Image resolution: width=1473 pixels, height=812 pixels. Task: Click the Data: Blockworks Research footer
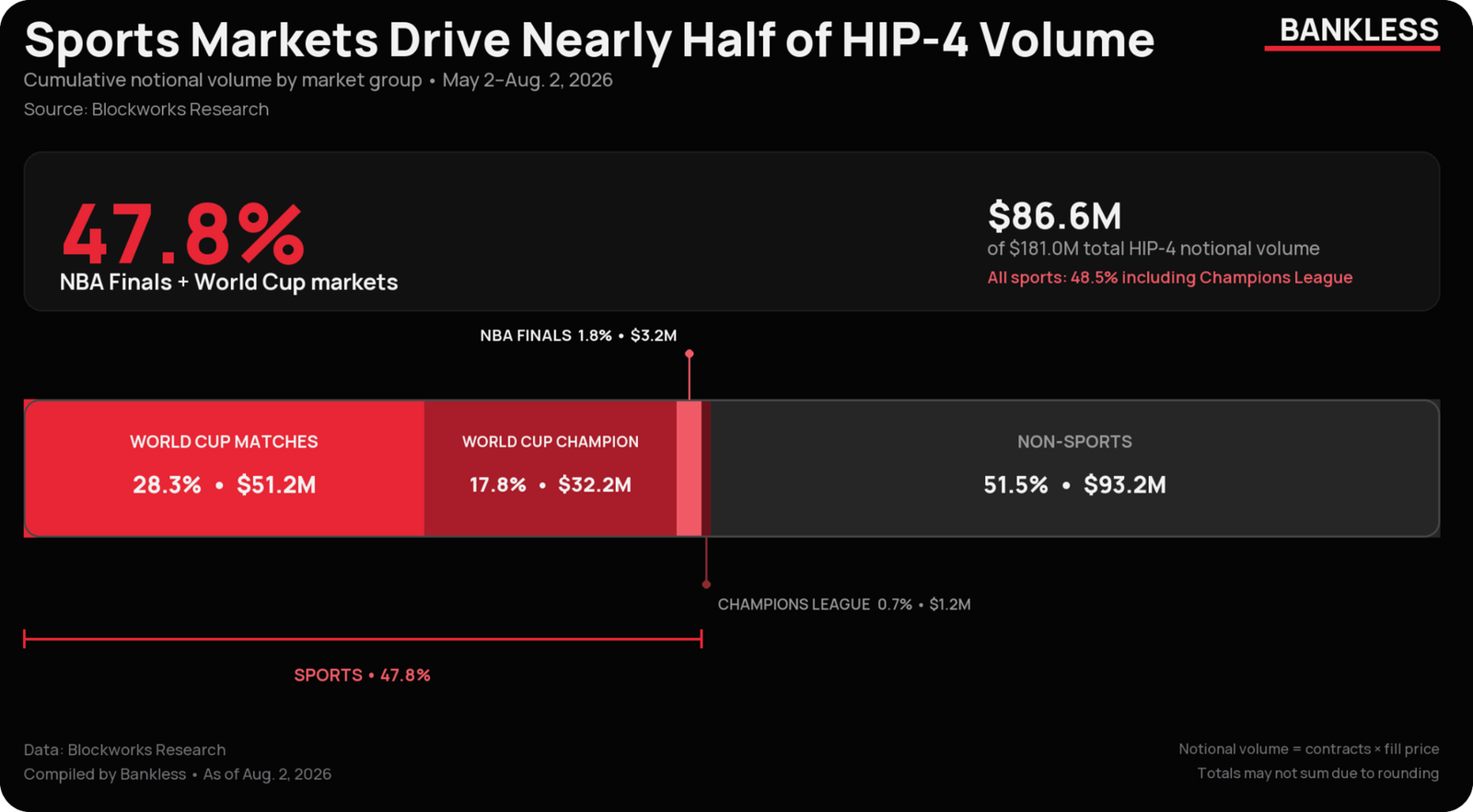[124, 749]
